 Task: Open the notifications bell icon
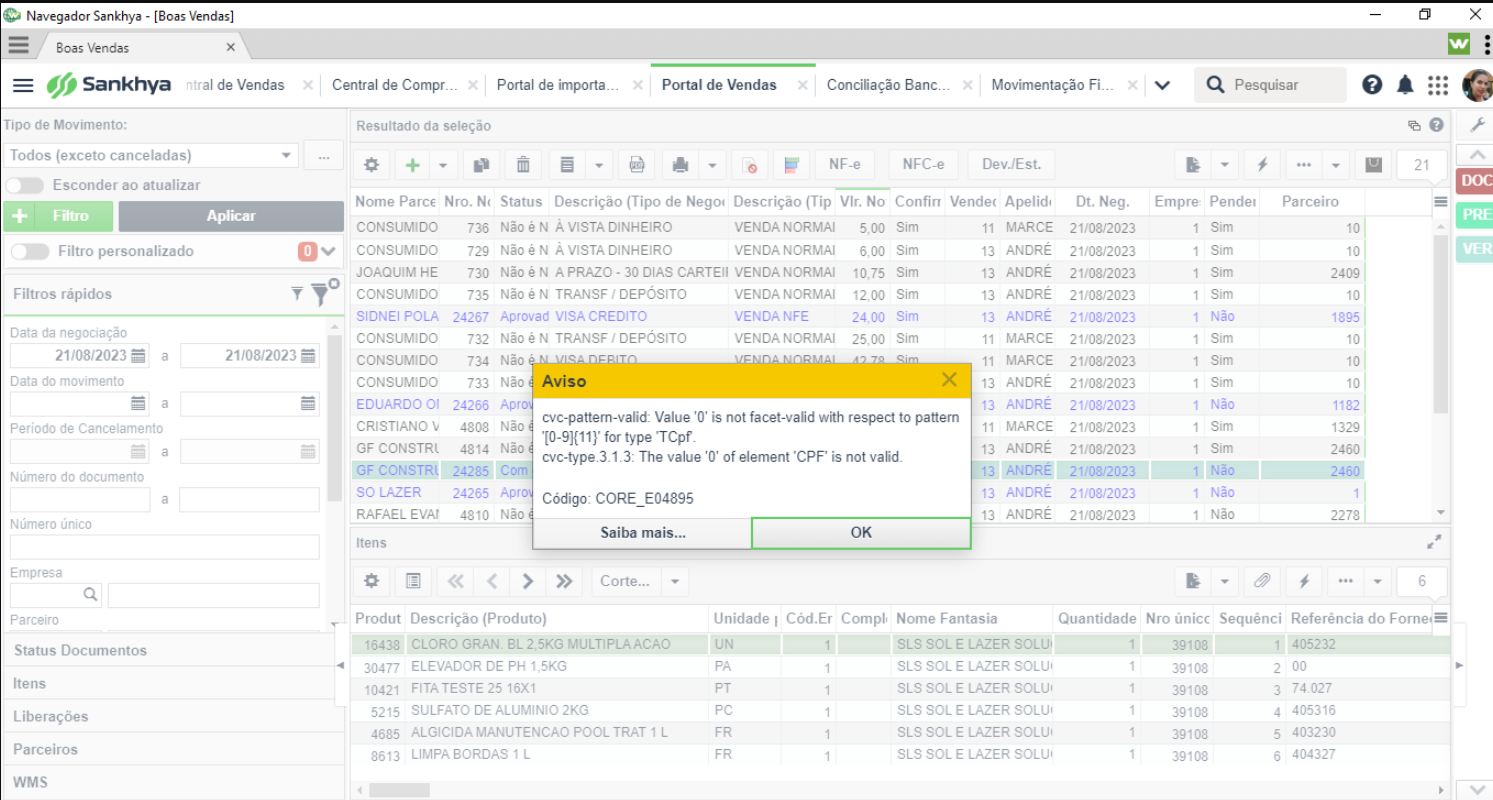pyautogui.click(x=1405, y=85)
